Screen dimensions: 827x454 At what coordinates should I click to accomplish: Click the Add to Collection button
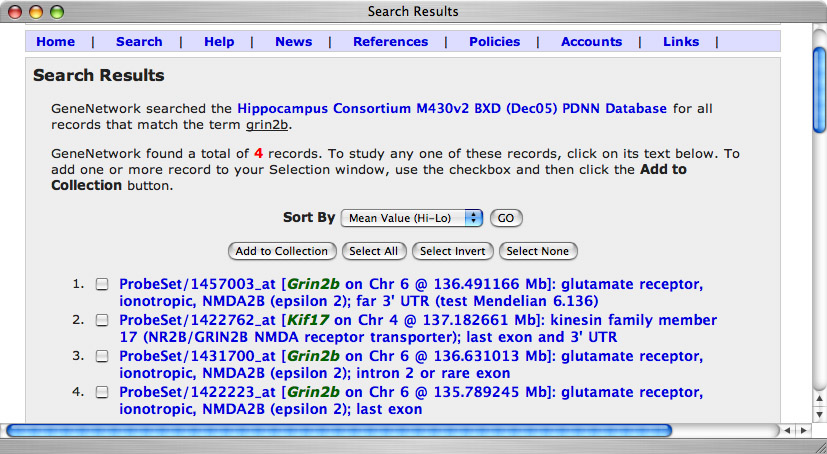[x=282, y=251]
